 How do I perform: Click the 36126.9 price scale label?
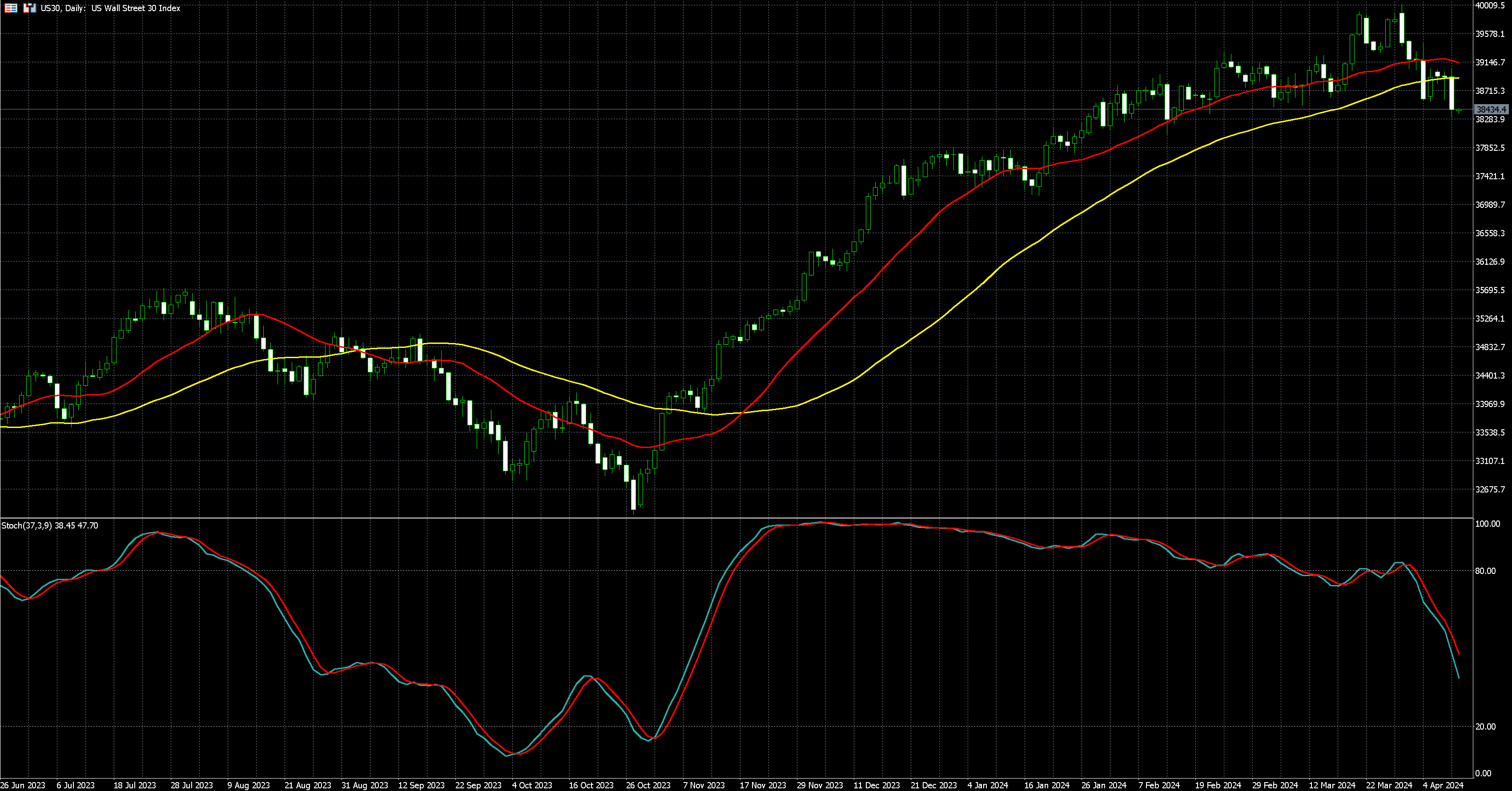tap(1490, 262)
